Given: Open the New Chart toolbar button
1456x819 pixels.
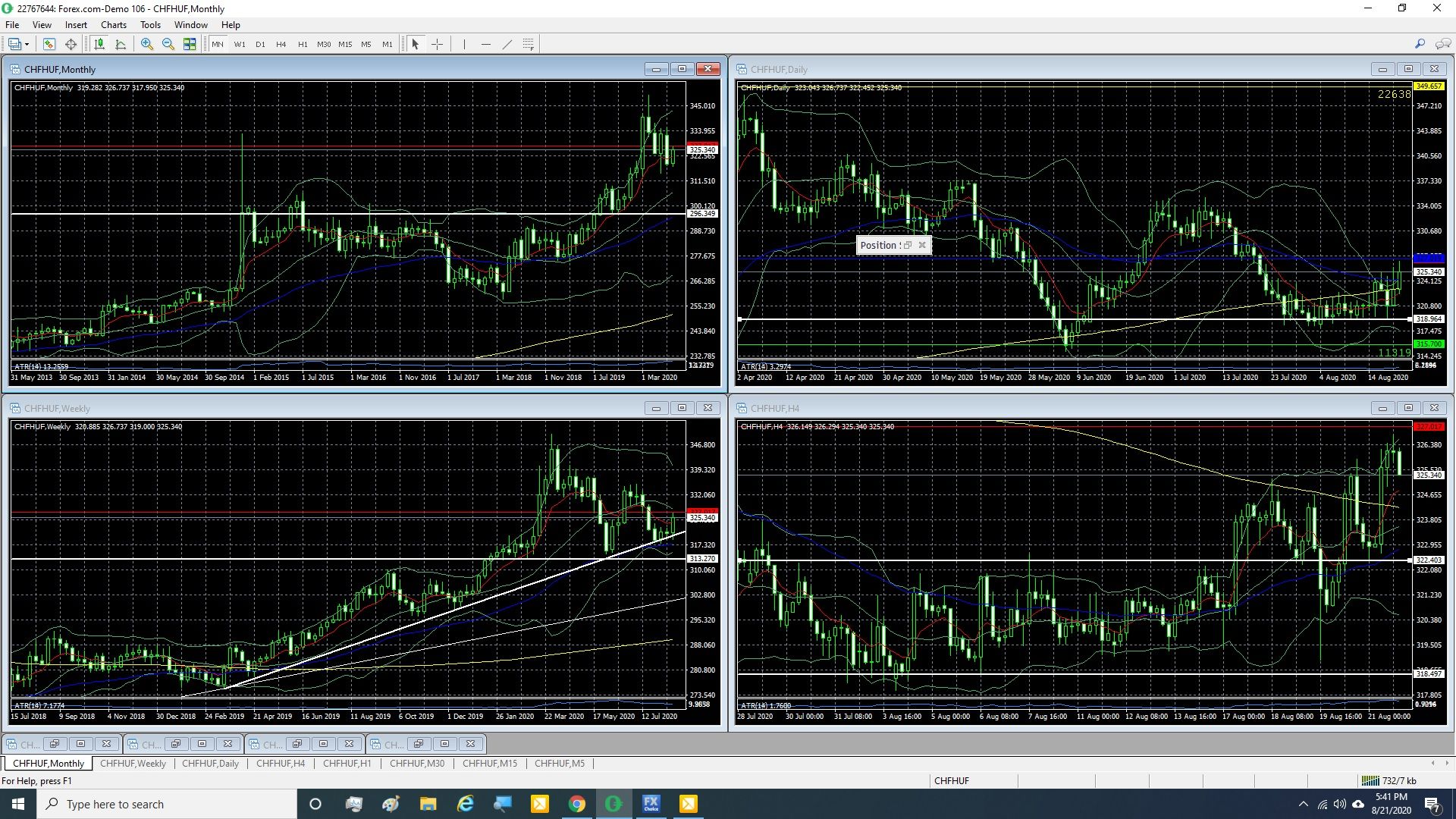Looking at the screenshot, I should coord(14,44).
